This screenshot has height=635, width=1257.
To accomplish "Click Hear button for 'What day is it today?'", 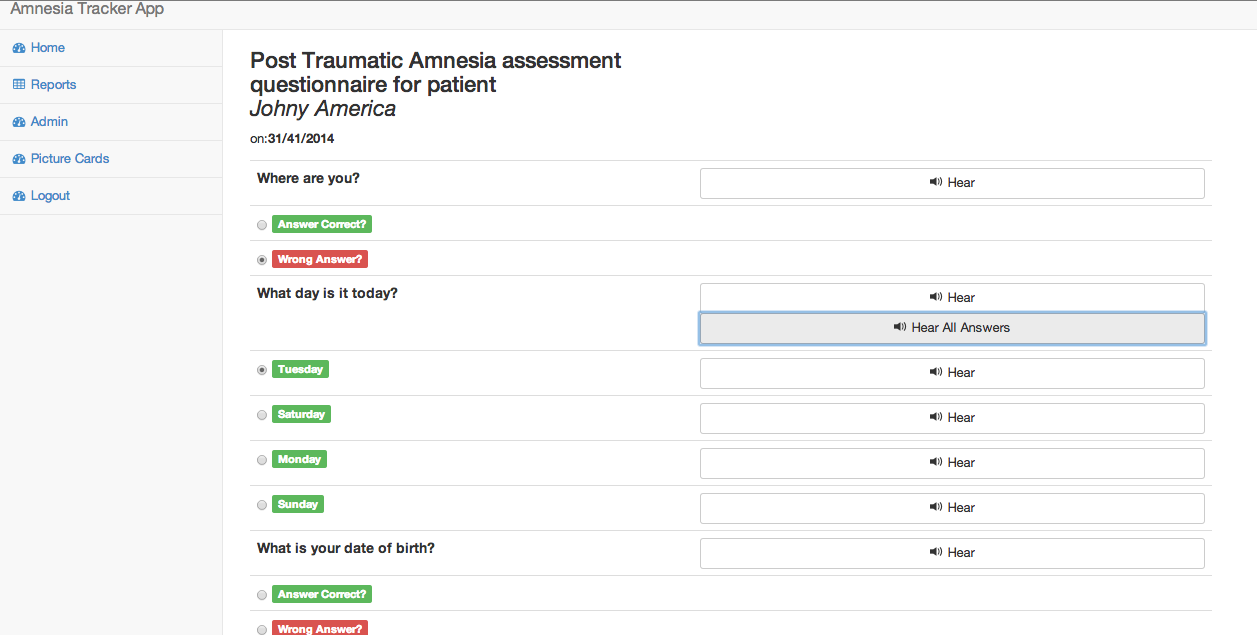I will 951,298.
